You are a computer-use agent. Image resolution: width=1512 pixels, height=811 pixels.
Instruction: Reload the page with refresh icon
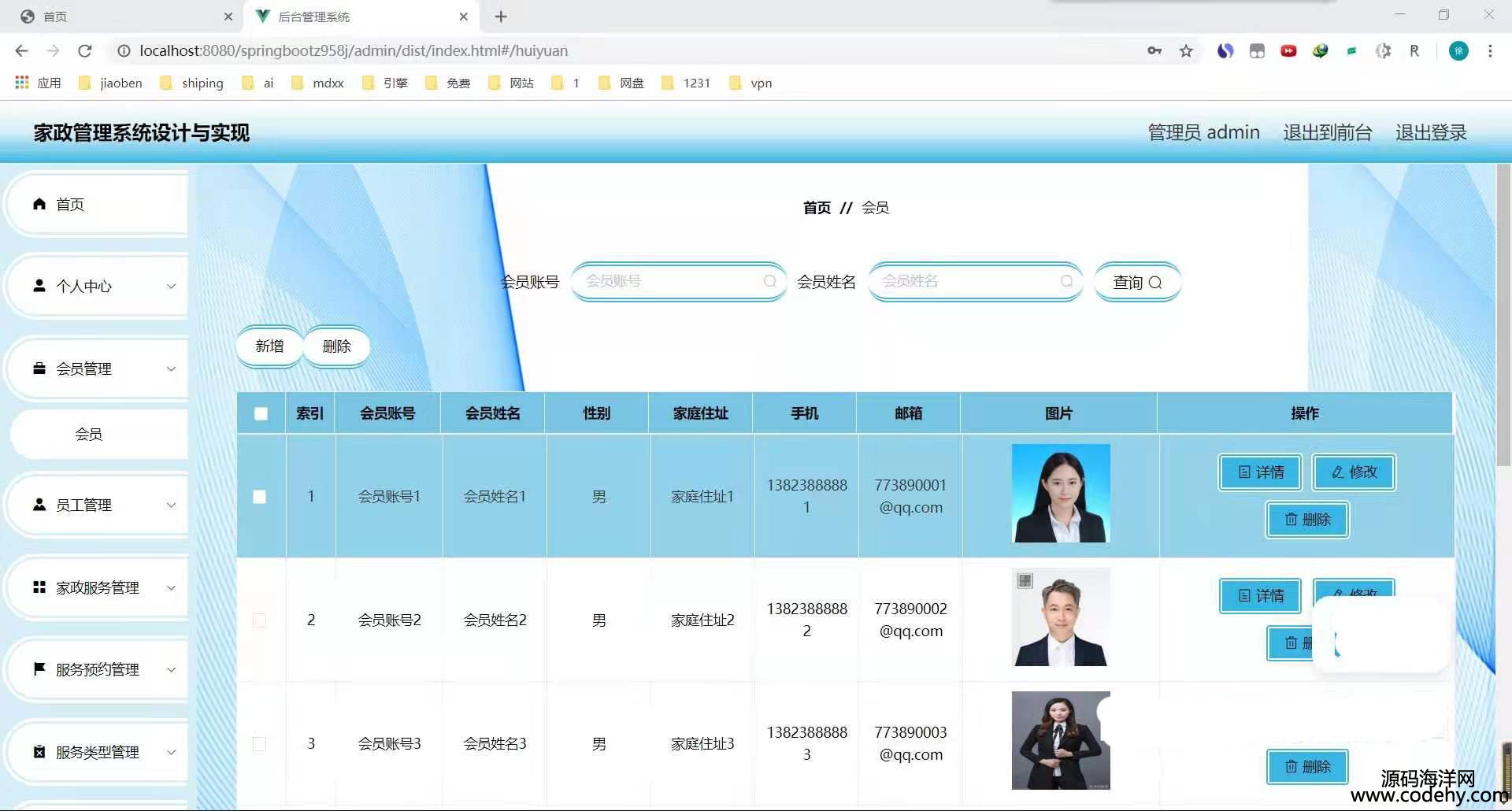tap(85, 51)
